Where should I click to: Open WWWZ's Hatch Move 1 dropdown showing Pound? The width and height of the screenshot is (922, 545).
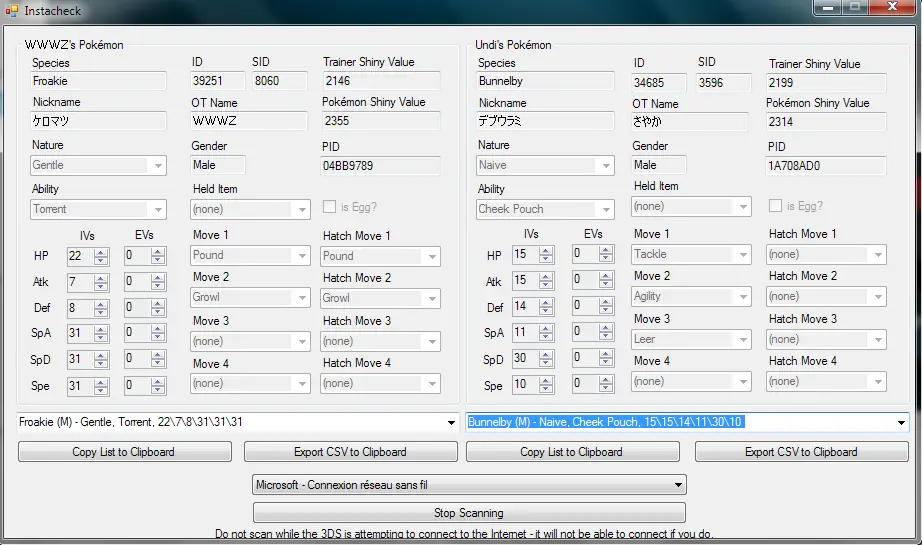pos(380,256)
